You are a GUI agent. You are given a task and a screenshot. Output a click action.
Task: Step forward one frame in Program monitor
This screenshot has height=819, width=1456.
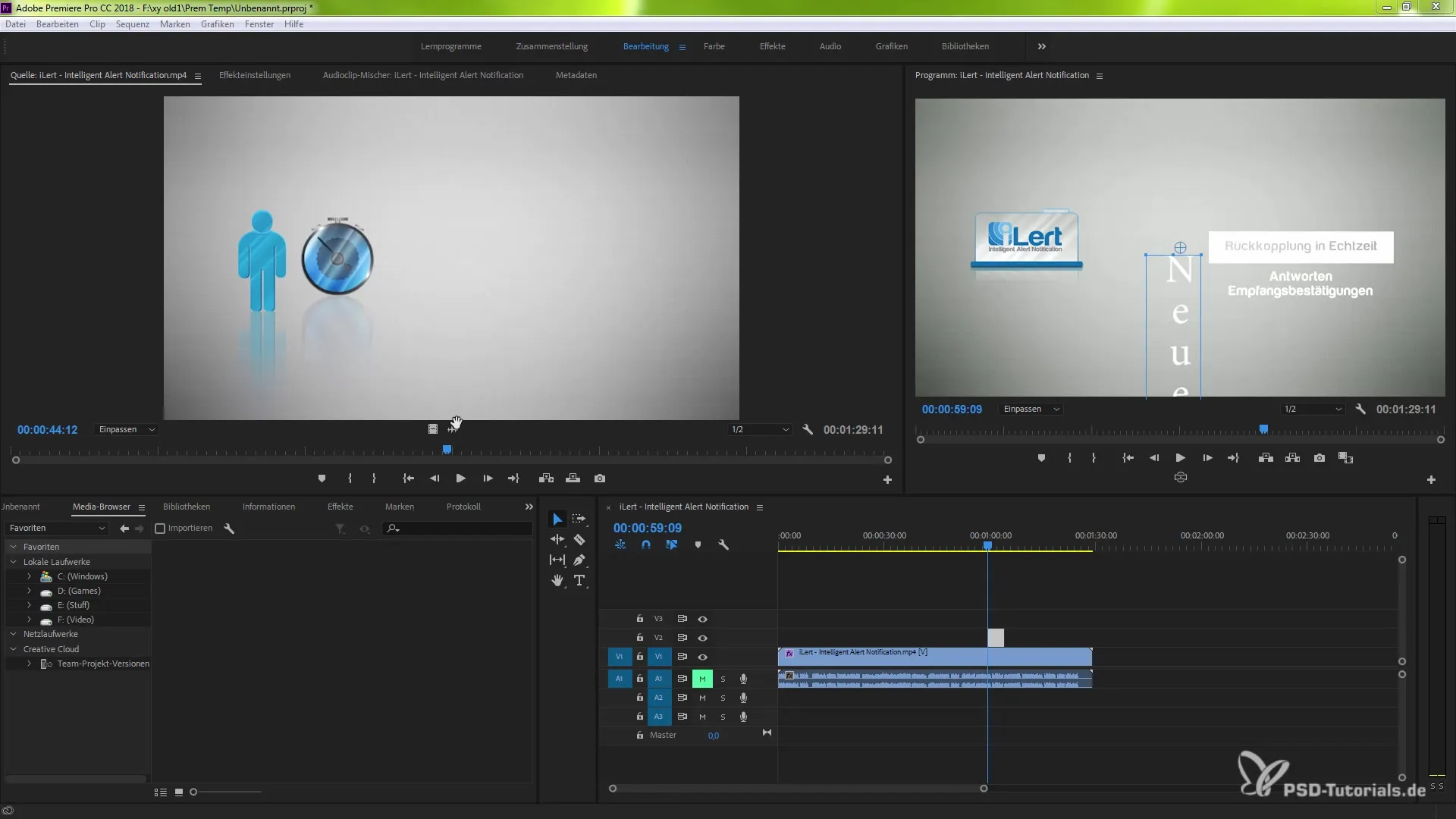pyautogui.click(x=1207, y=458)
